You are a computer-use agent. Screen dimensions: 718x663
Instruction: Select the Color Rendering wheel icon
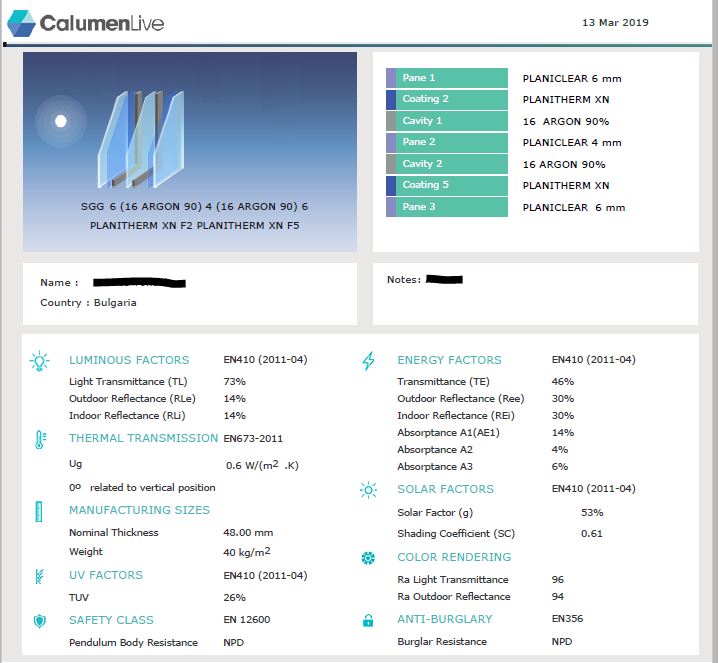[369, 558]
